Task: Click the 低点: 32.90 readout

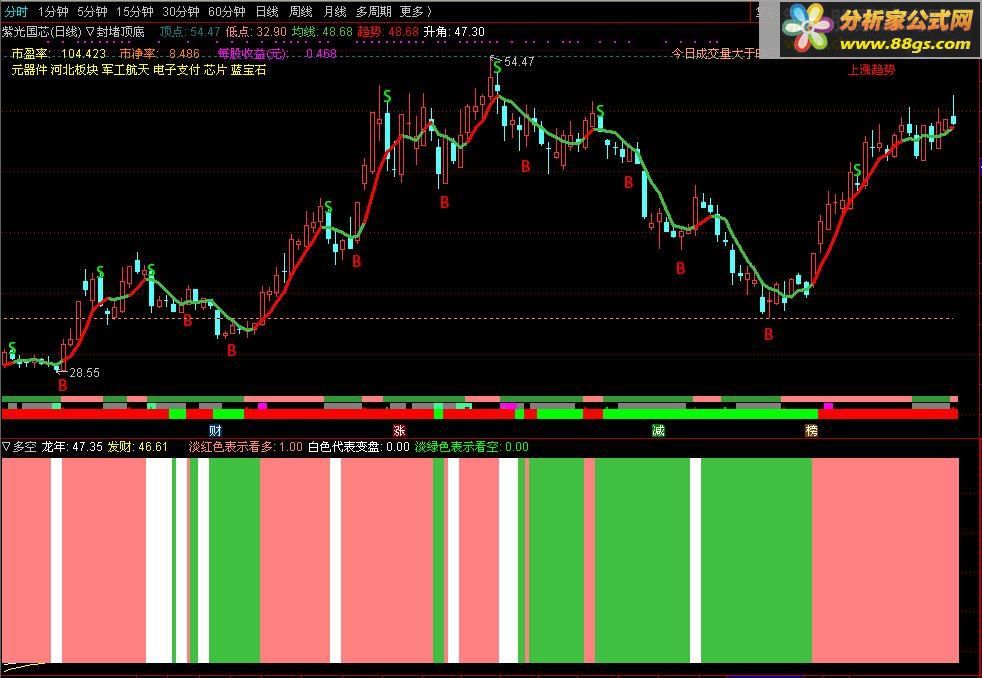Action: (x=256, y=31)
